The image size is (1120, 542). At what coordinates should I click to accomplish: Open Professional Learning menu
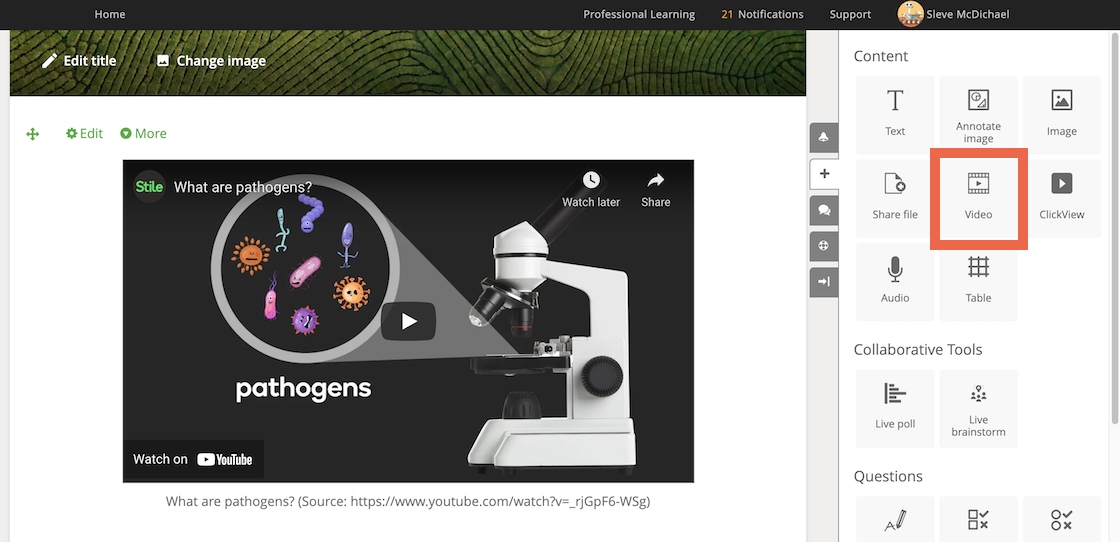tap(639, 14)
